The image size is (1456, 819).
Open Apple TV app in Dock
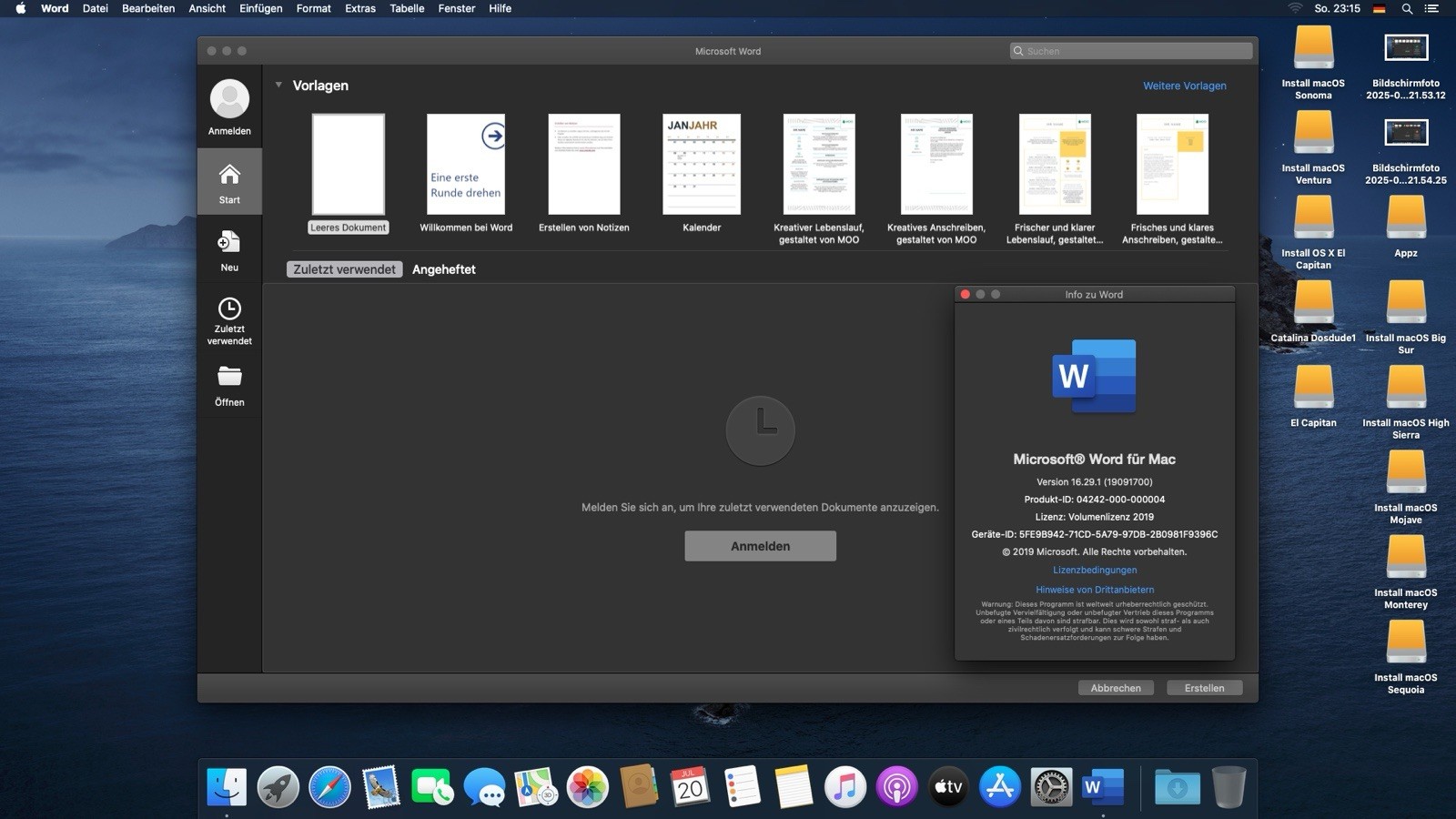(948, 787)
